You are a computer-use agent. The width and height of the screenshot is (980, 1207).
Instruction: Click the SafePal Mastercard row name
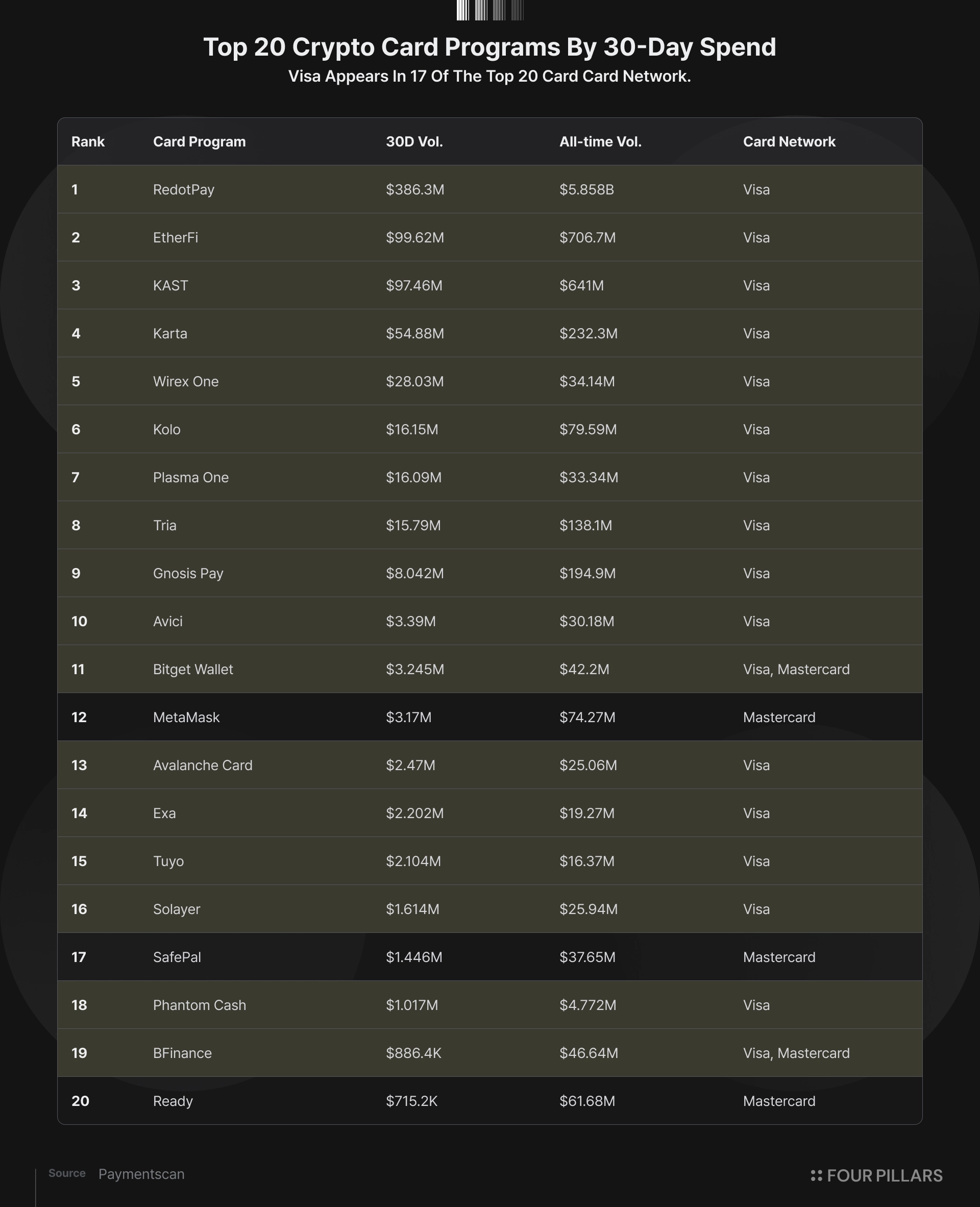tap(177, 957)
